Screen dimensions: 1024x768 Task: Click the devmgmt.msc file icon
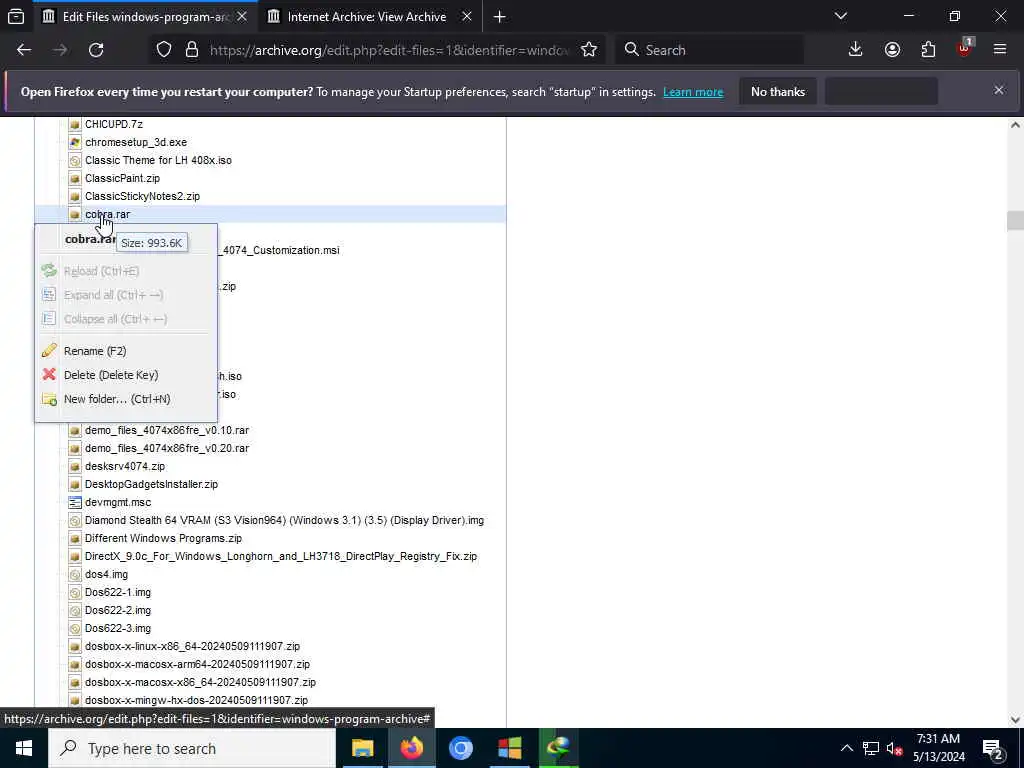coord(74,502)
